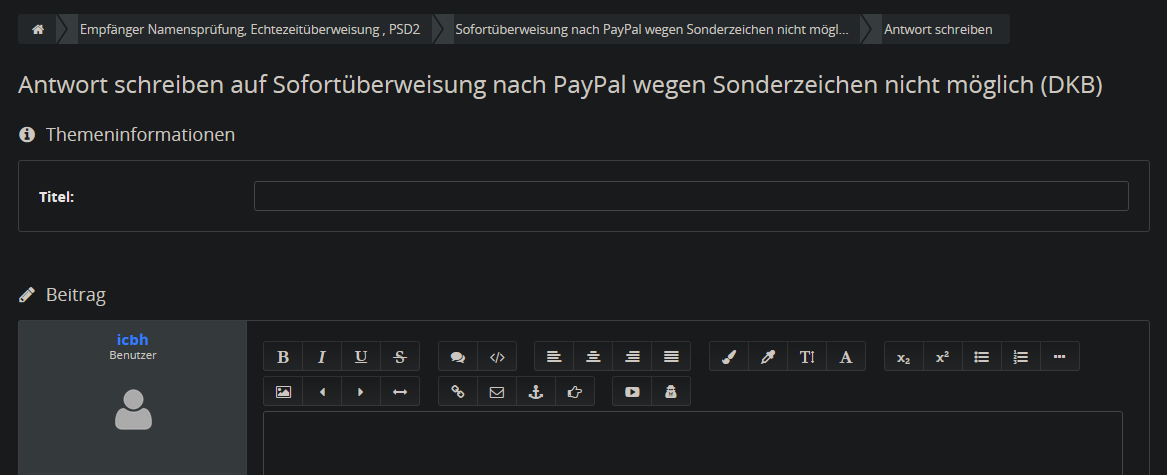Open the icbh user profile link

click(132, 340)
